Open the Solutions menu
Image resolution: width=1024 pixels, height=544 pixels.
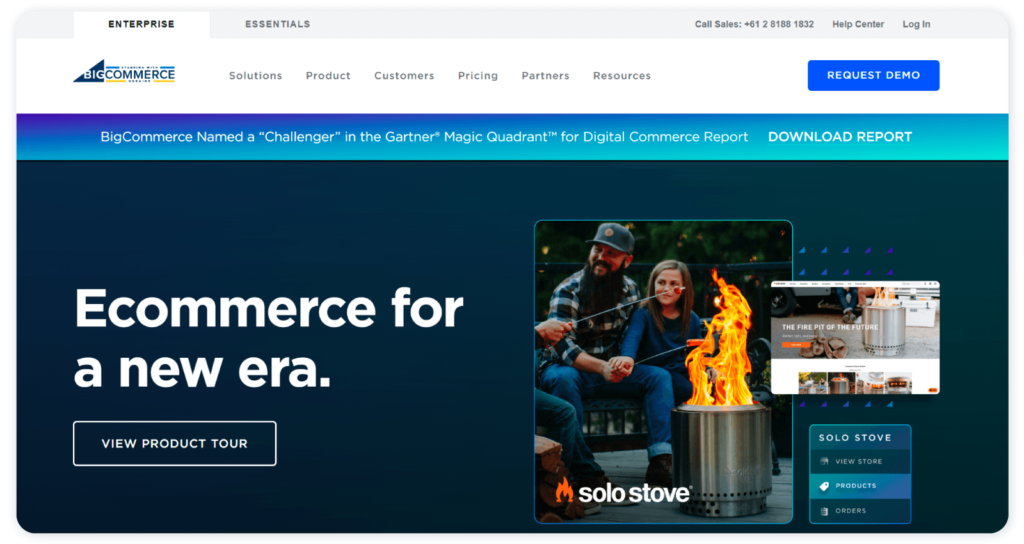255,76
